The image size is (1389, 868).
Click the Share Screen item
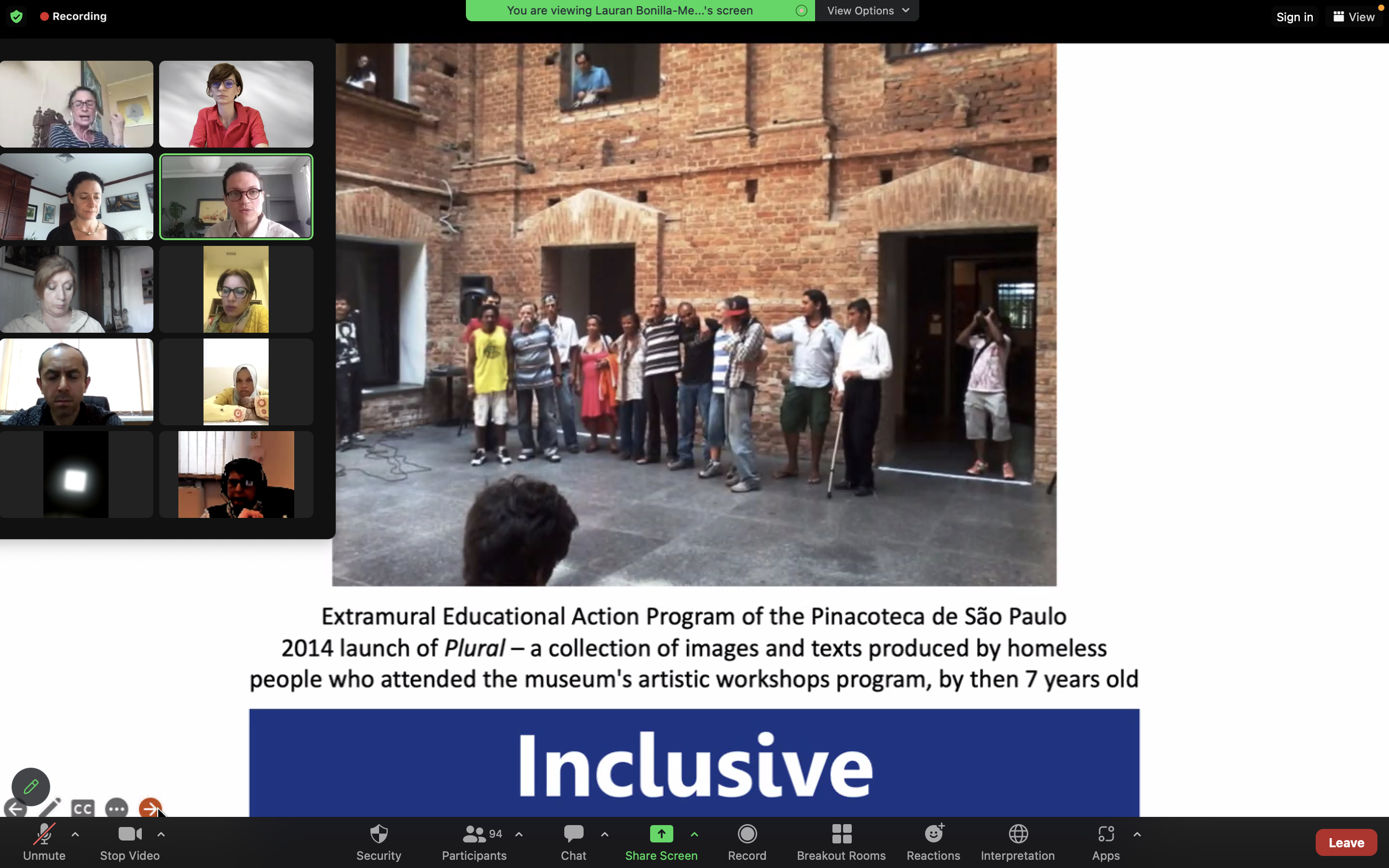coord(661,841)
